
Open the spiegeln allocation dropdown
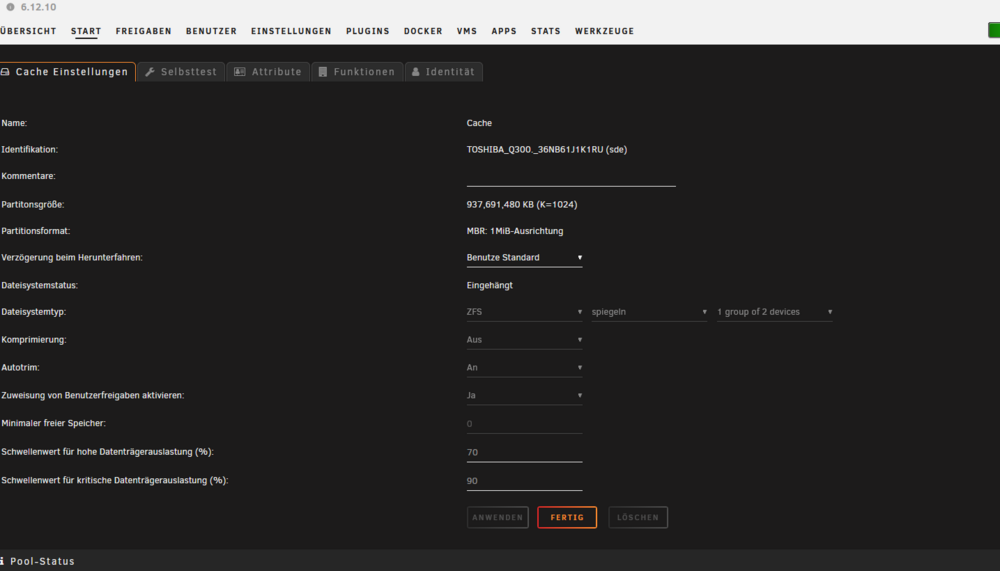tap(649, 312)
